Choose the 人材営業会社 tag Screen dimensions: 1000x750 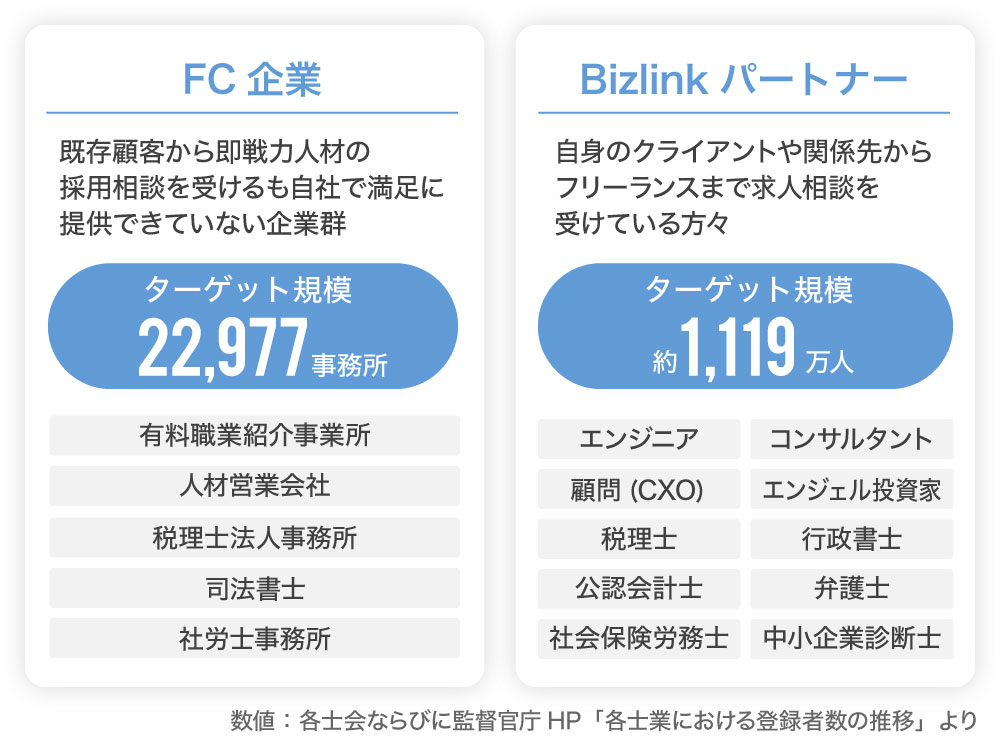pyautogui.click(x=254, y=487)
